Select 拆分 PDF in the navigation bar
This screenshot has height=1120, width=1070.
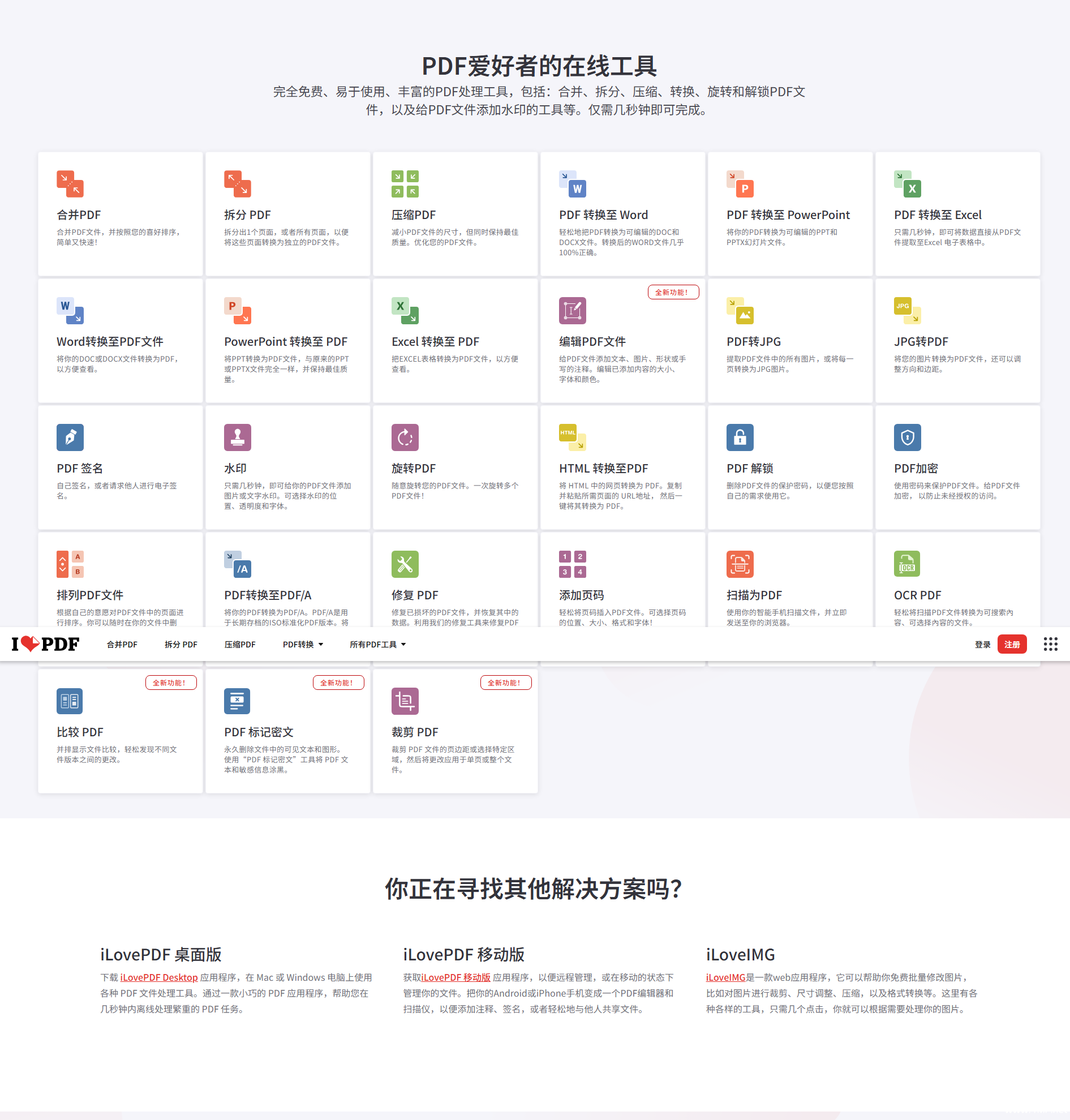[x=181, y=644]
